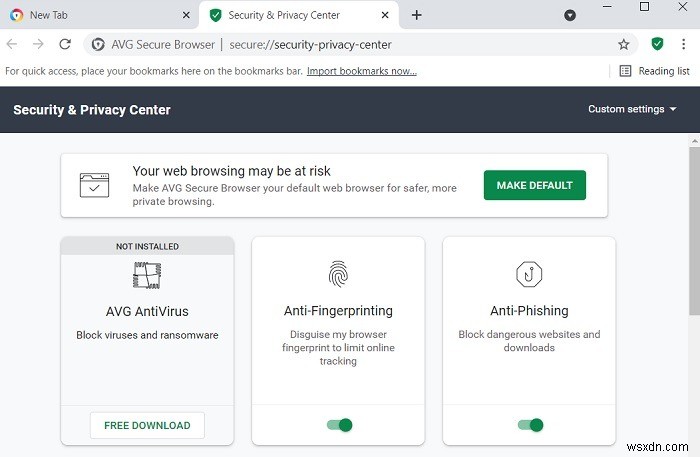The image size is (700, 457).
Task: Turn off the Anti-Fingerprinting toggle
Action: tap(339, 425)
